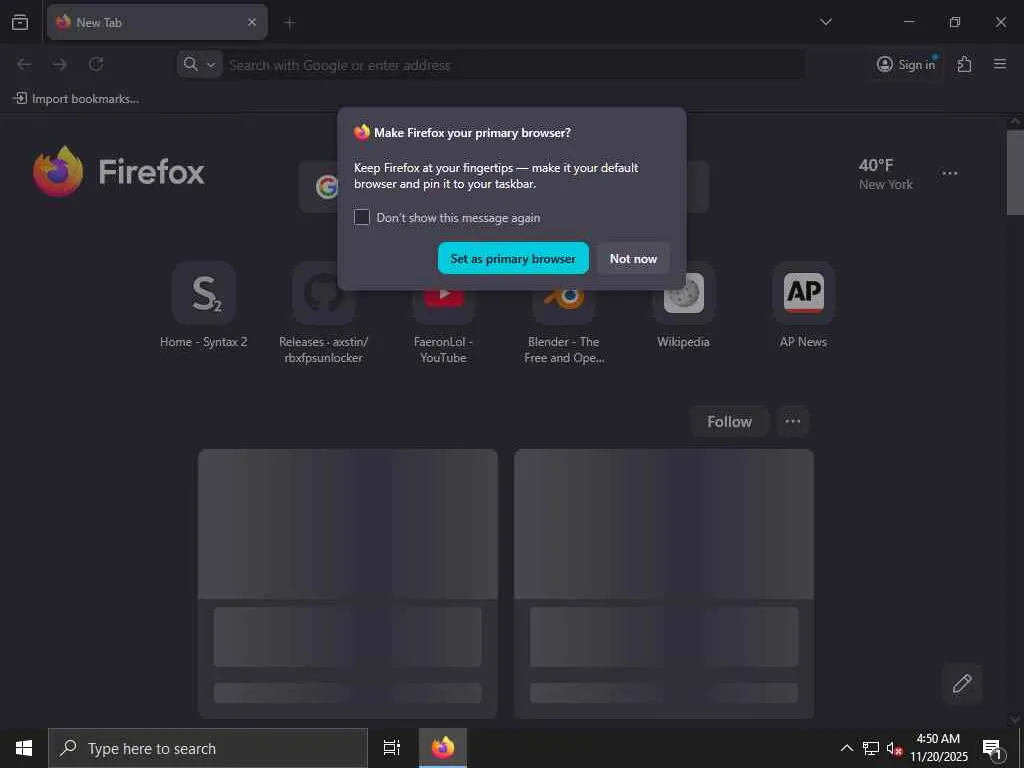Click the page vertical scrollbar thumb

1015,172
